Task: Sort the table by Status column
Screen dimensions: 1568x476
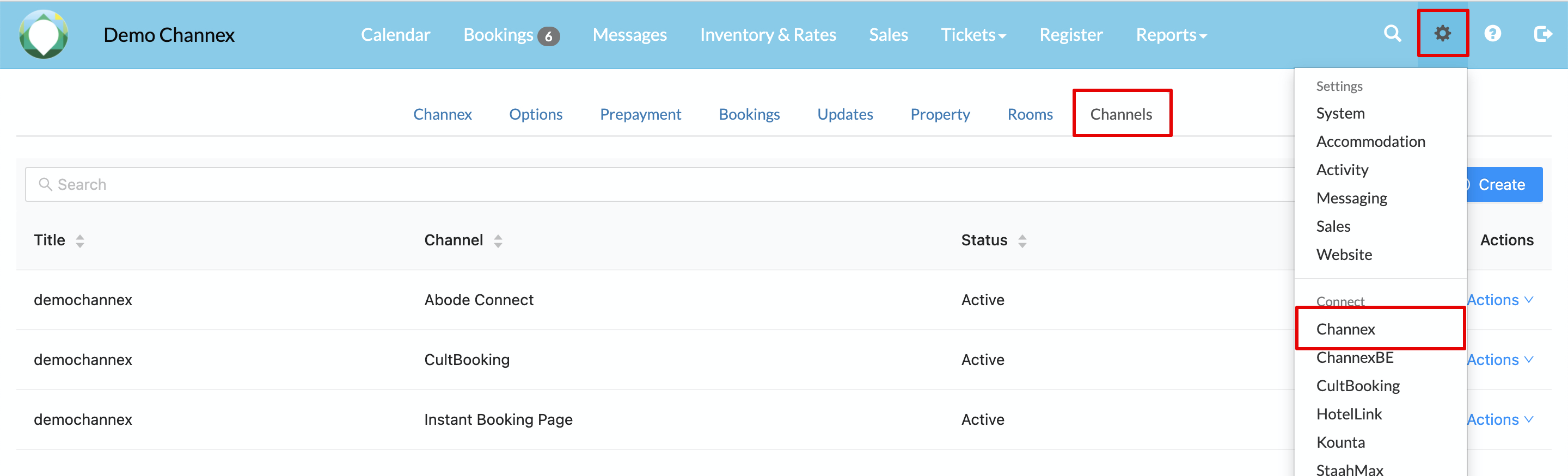Action: pyautogui.click(x=1022, y=241)
